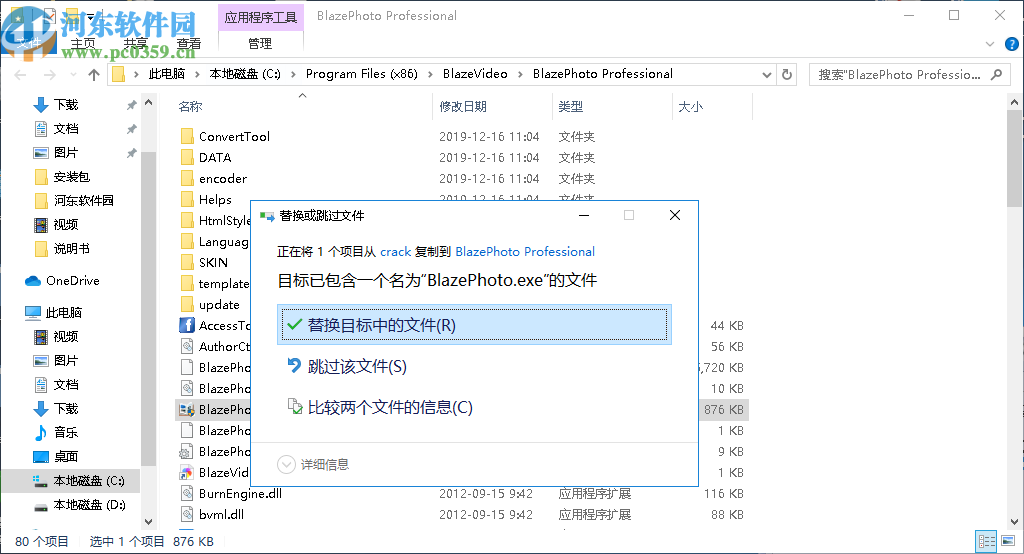Click BlazeVideo breadcrumb in address bar
Image resolution: width=1024 pixels, height=554 pixels.
[x=475, y=74]
